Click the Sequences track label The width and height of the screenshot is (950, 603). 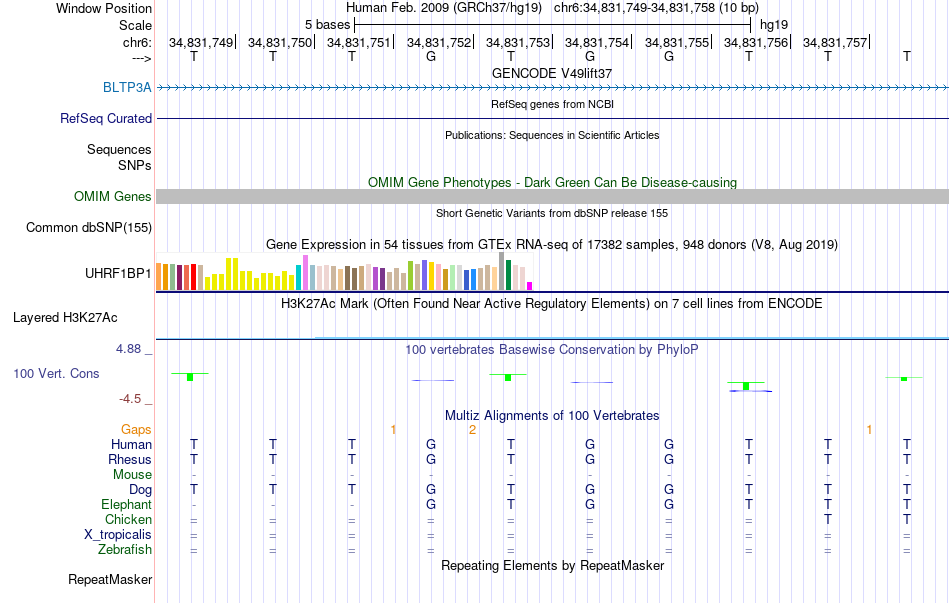119,149
